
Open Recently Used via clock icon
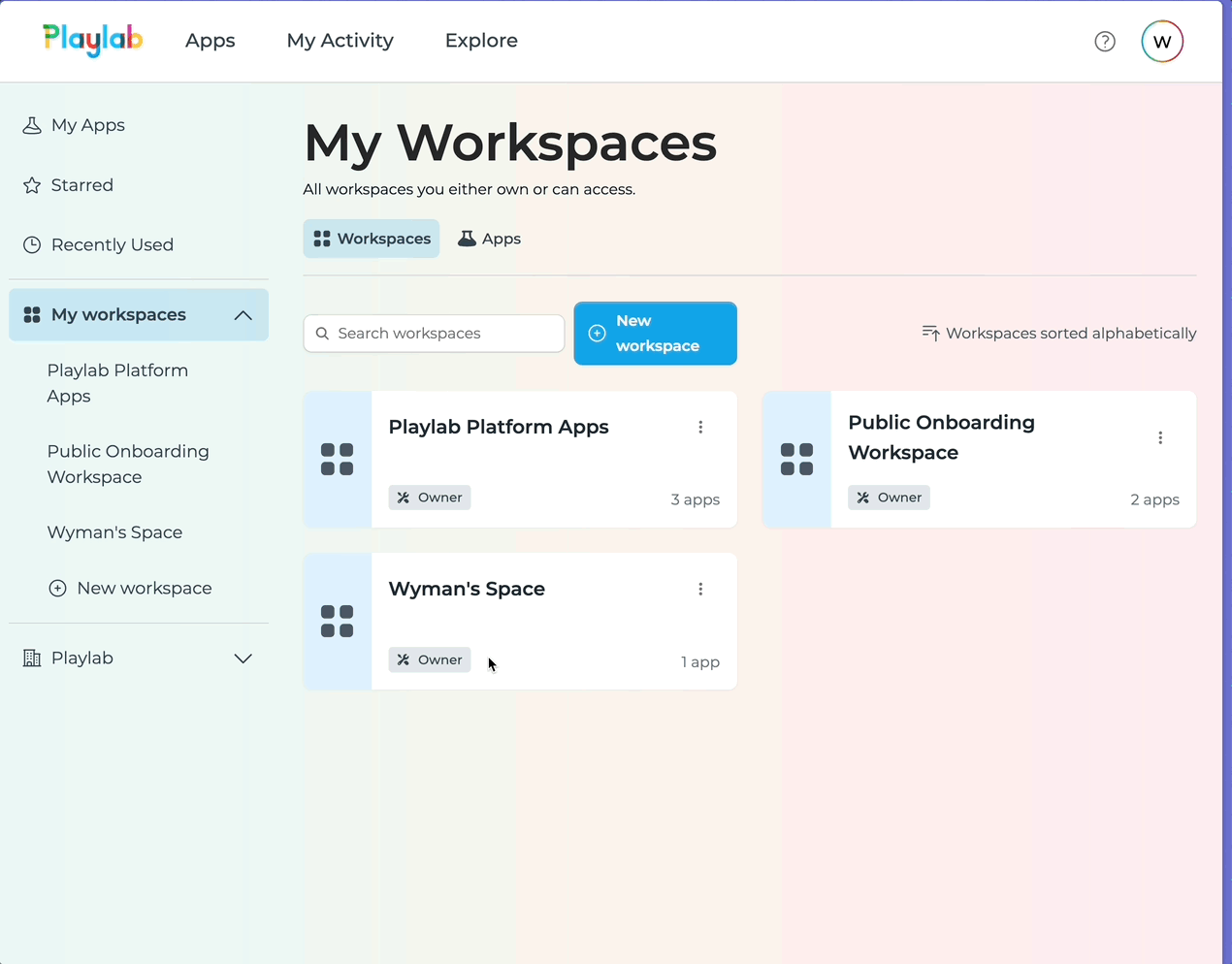pyautogui.click(x=32, y=244)
